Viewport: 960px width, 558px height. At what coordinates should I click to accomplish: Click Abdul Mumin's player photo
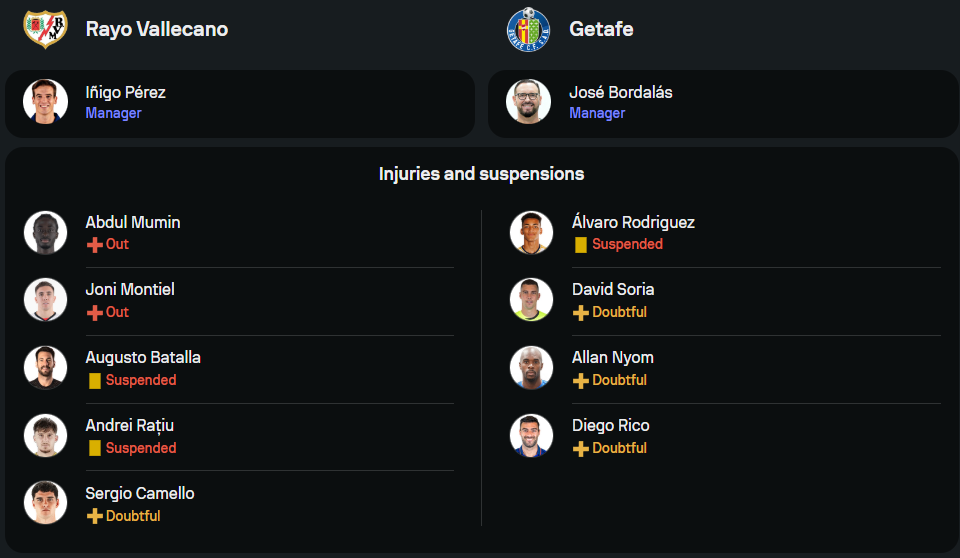pos(45,232)
